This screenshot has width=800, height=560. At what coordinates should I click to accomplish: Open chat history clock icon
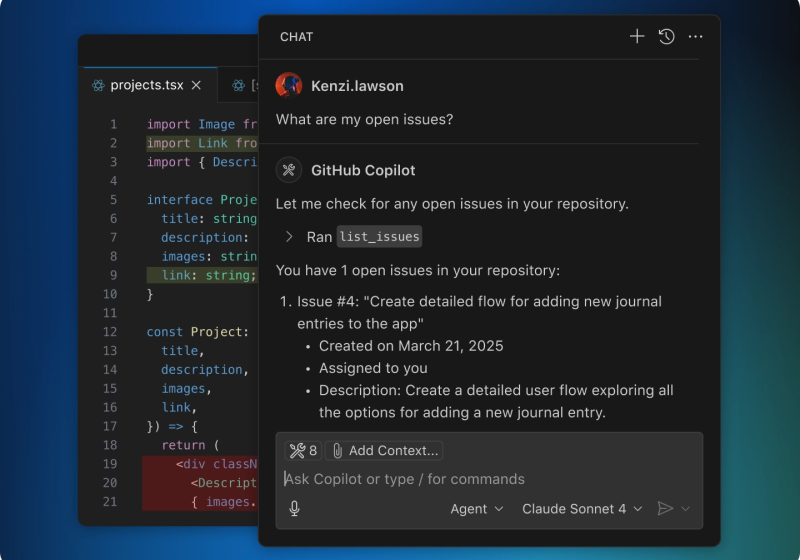666,37
